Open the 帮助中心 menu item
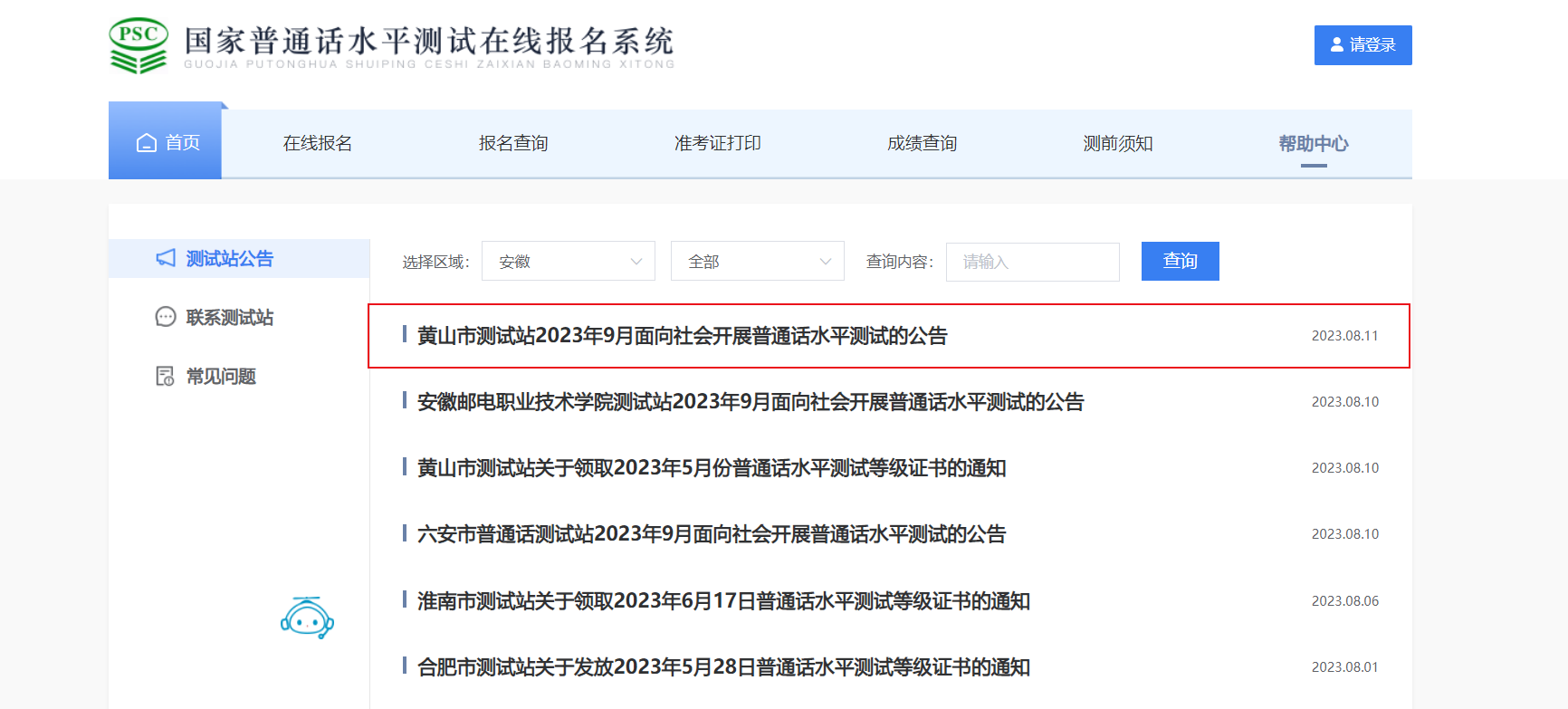The height and width of the screenshot is (709, 1568). click(x=1314, y=143)
